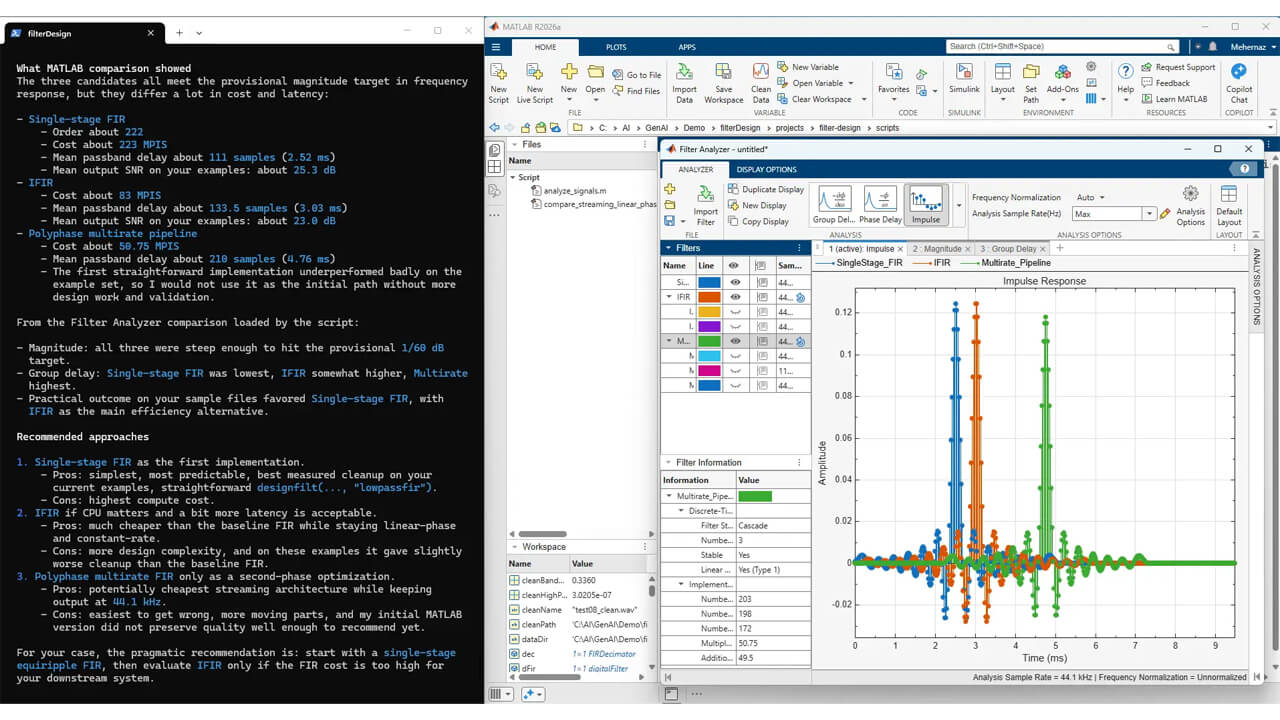Image resolution: width=1280 pixels, height=720 pixels.
Task: Click Clean Data icon
Action: 761,72
